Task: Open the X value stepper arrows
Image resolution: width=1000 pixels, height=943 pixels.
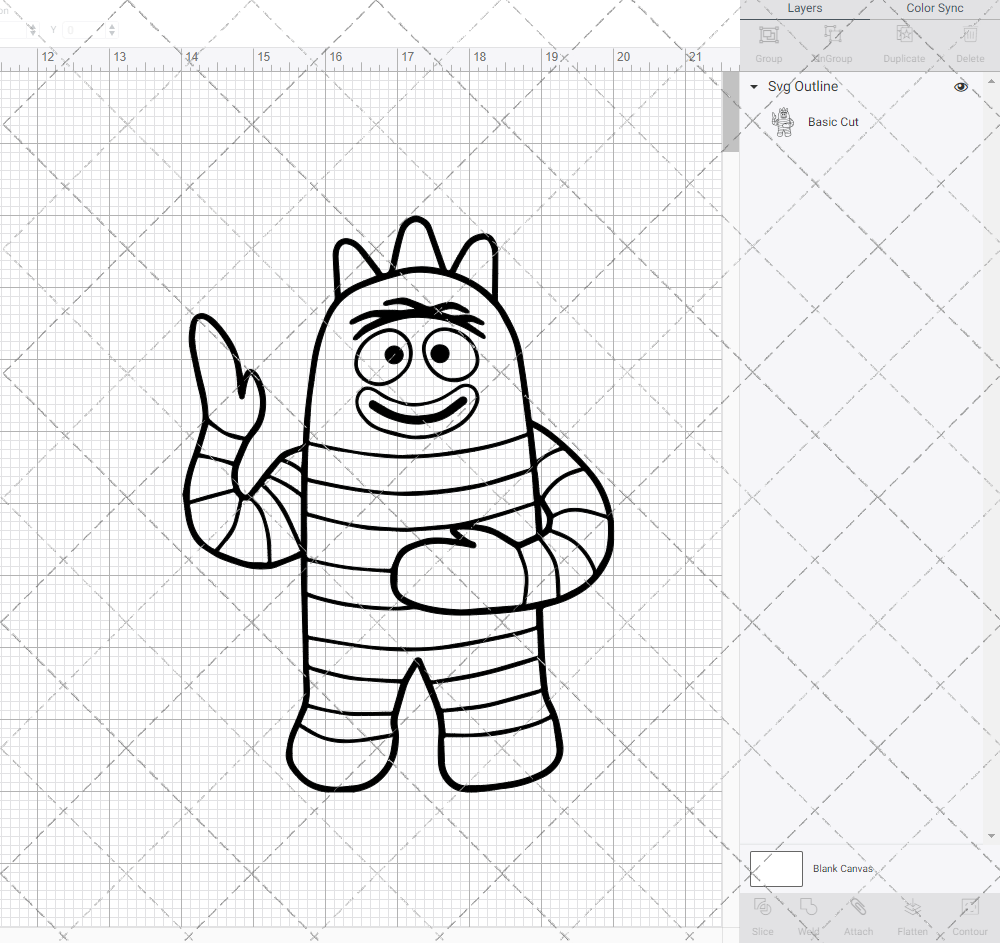Action: (x=35, y=29)
